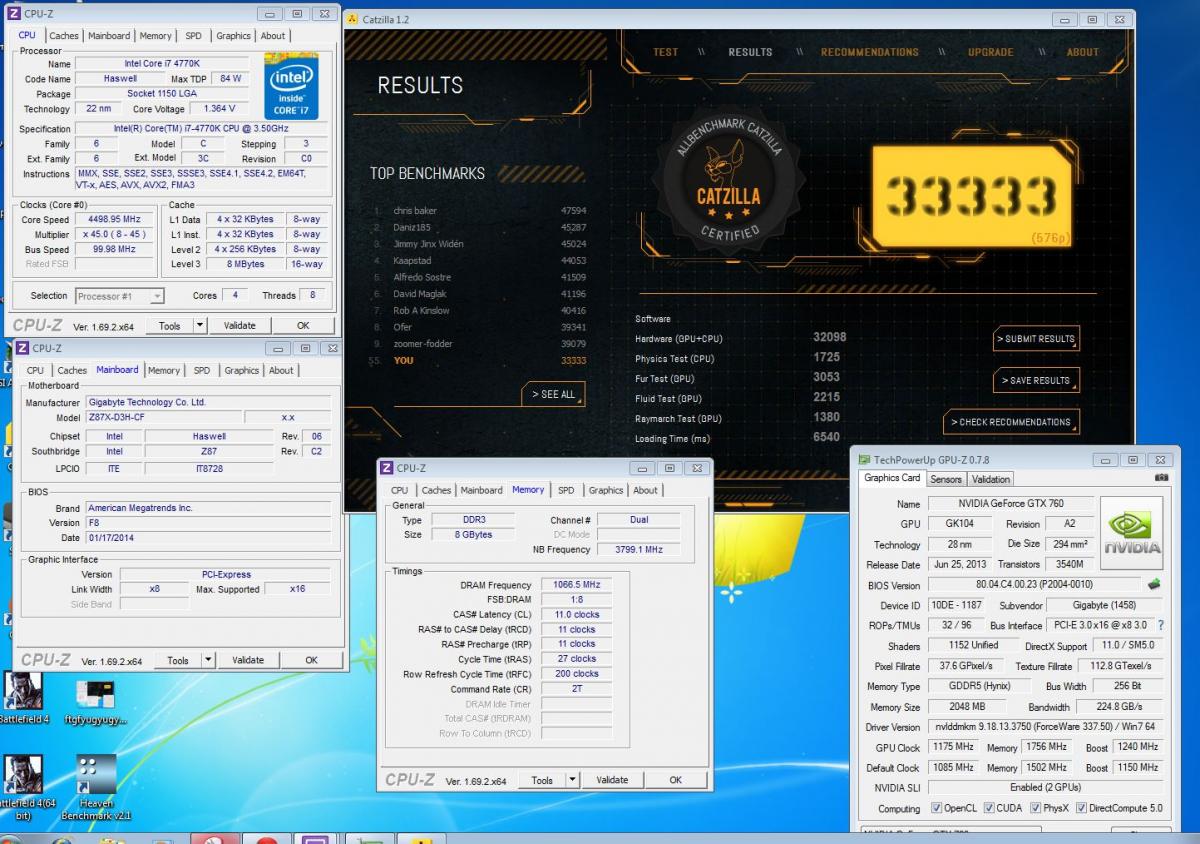Toggle the PhysX checkbox in GPU-Z
Image resolution: width=1200 pixels, height=844 pixels.
pyautogui.click(x=1035, y=808)
